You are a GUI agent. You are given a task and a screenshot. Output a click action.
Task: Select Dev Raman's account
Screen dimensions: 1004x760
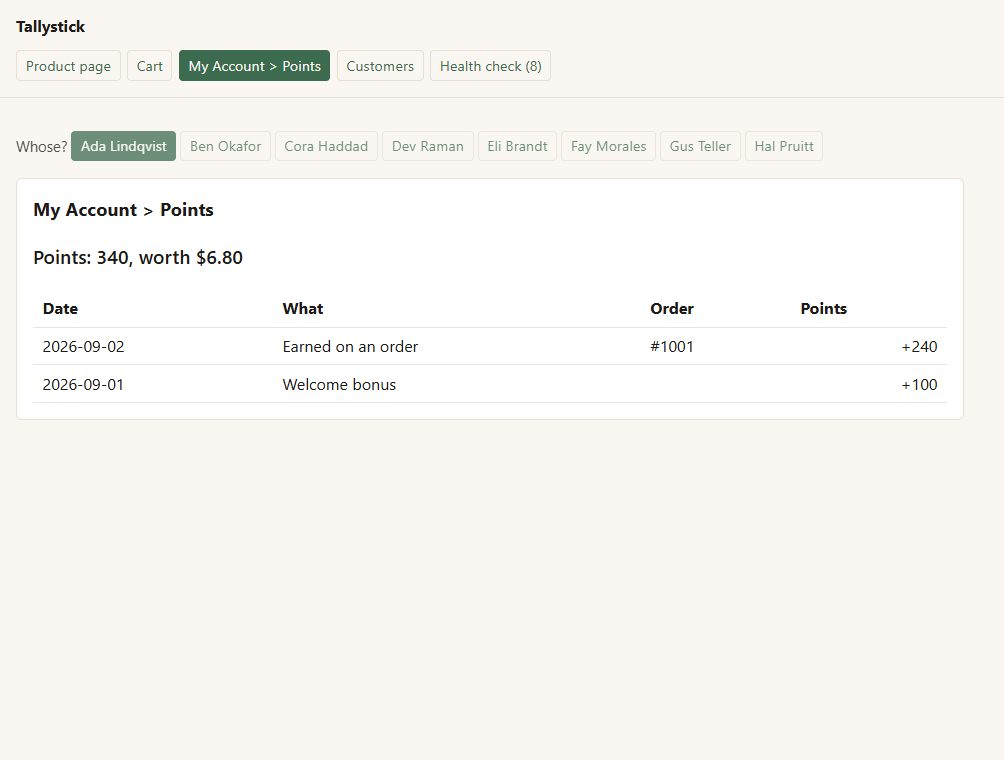[x=428, y=146]
